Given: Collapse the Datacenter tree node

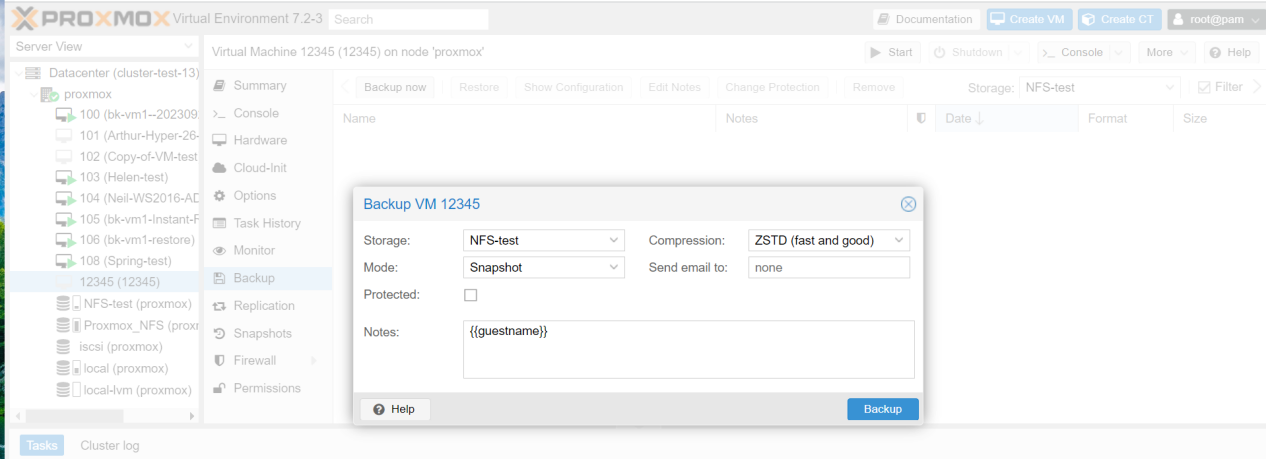Looking at the screenshot, I should coord(18,73).
